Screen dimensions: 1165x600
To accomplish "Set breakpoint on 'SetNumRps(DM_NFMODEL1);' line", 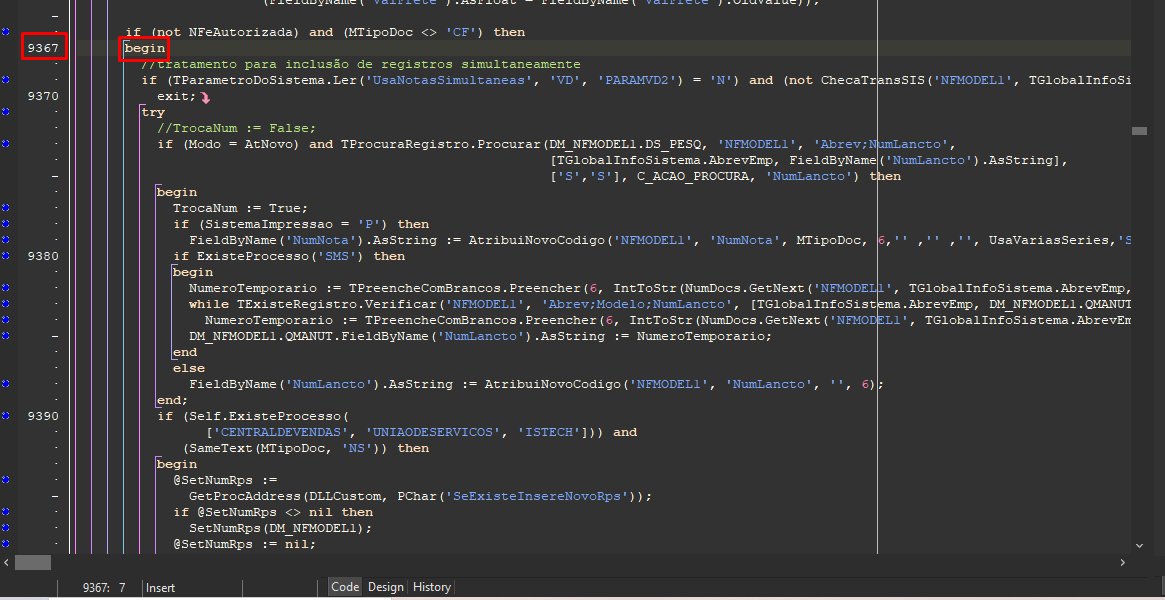I will click(x=6, y=528).
